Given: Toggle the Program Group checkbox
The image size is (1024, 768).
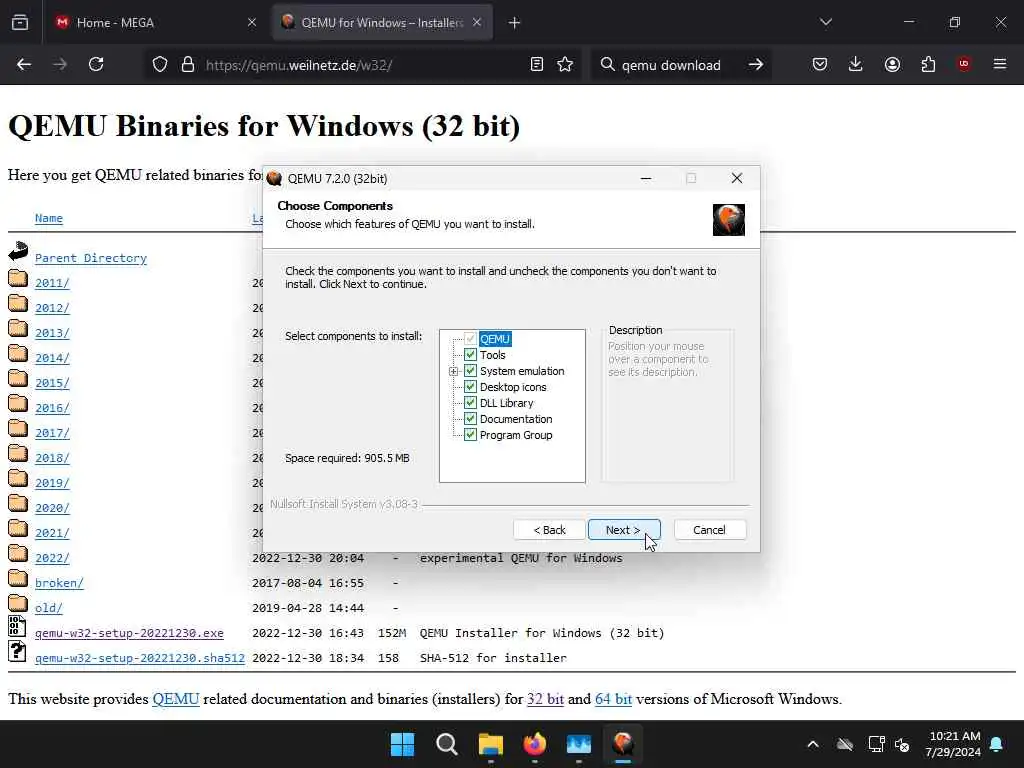Looking at the screenshot, I should pyautogui.click(x=470, y=435).
